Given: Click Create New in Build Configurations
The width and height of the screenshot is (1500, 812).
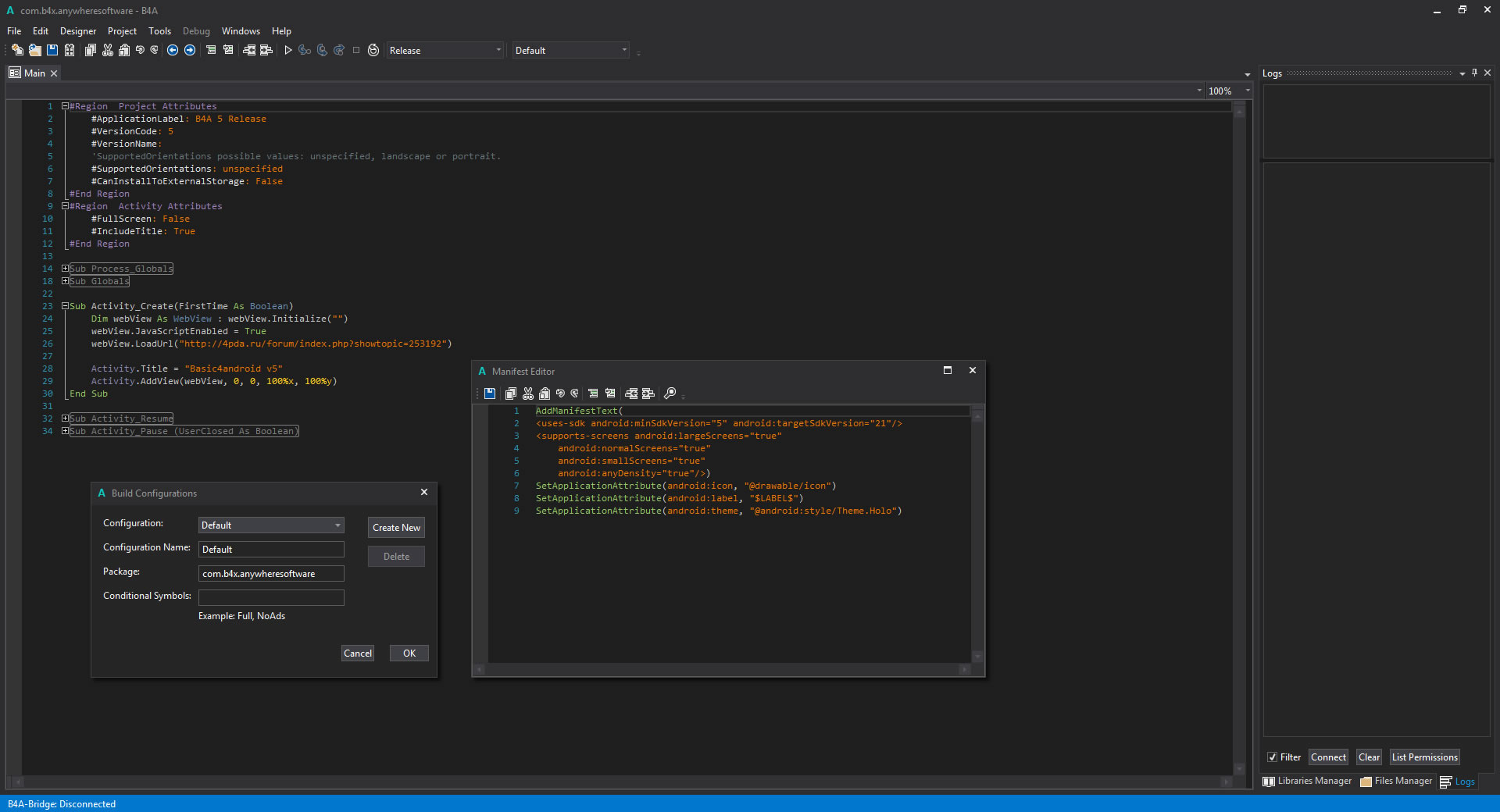Looking at the screenshot, I should tap(396, 528).
